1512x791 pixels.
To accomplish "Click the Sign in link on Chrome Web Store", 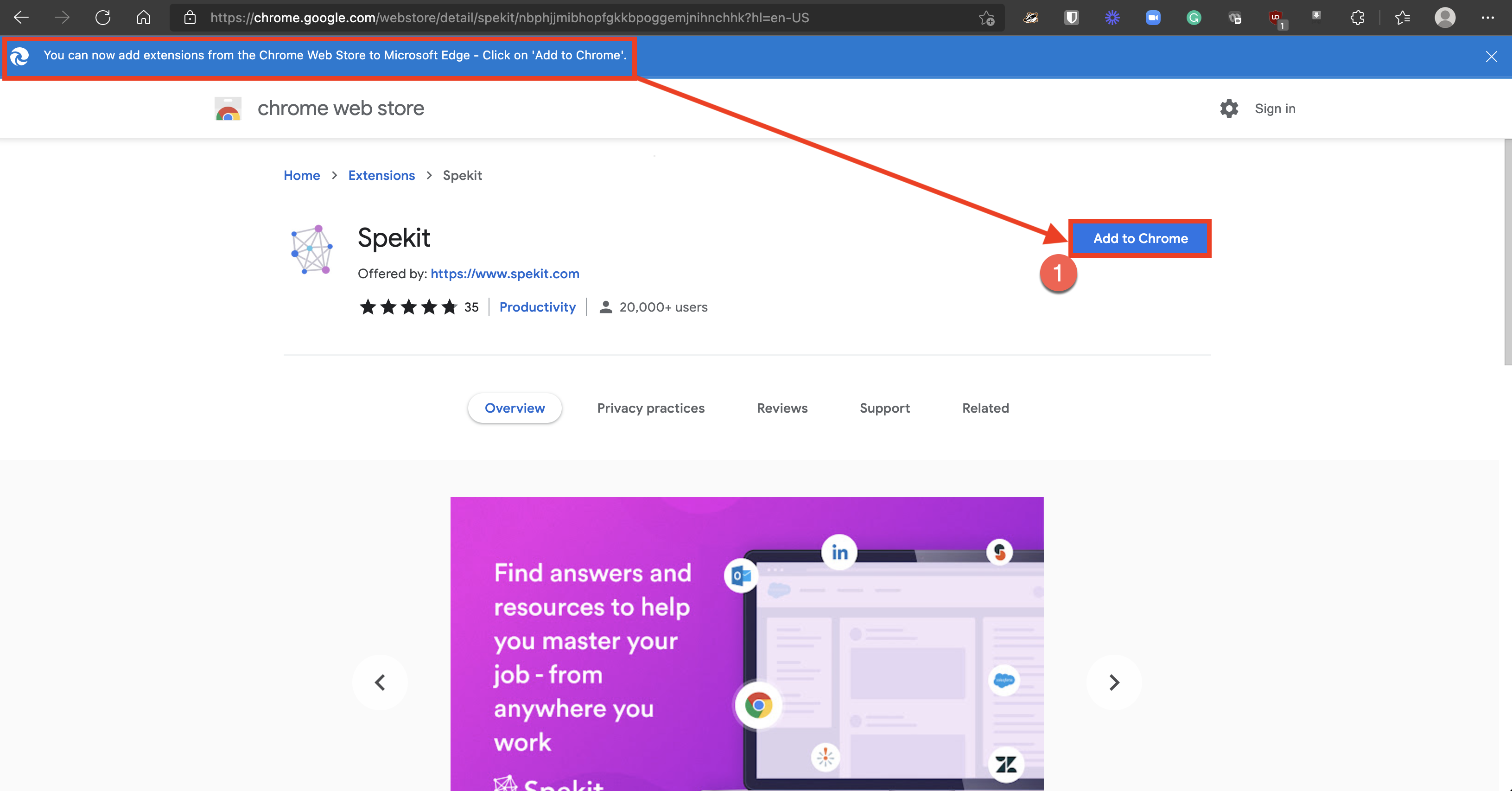I will click(1275, 108).
